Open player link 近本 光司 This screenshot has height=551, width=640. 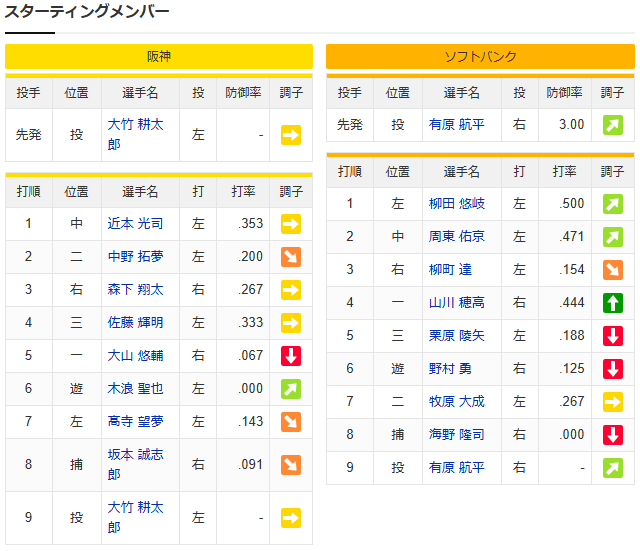pyautogui.click(x=135, y=224)
